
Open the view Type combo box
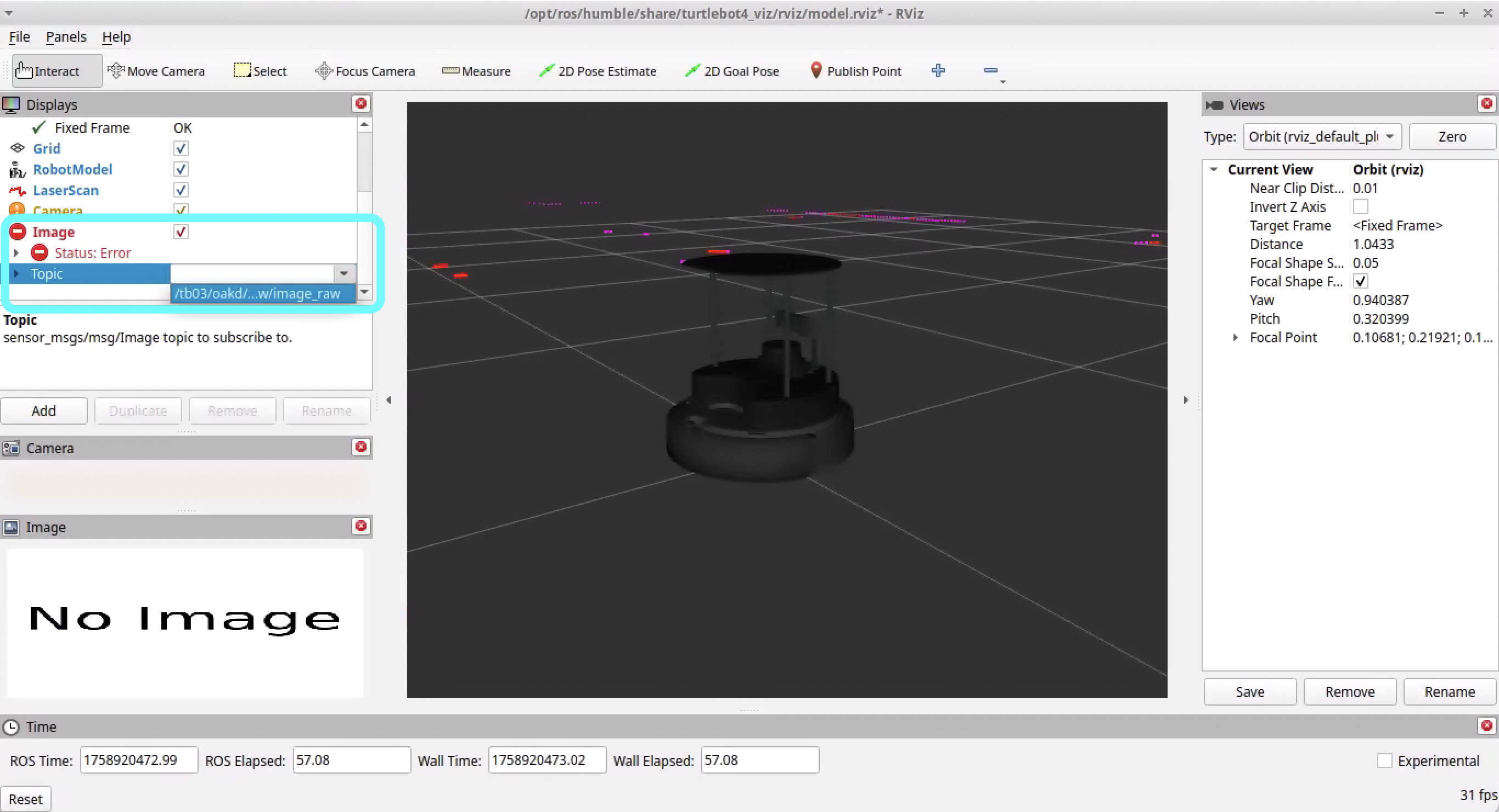pyautogui.click(x=1322, y=137)
